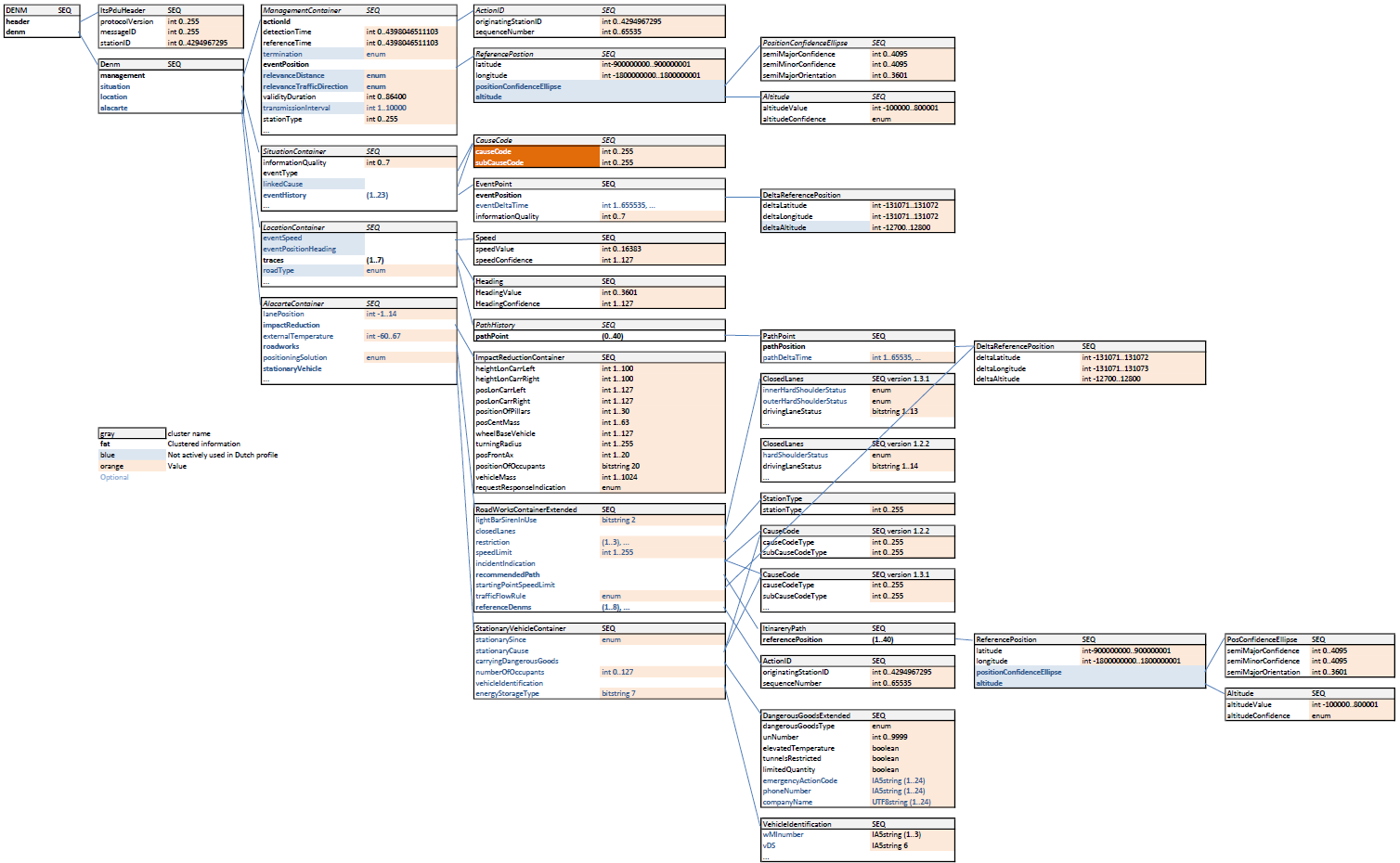
Task: Click the AlacarteContainer title
Action: (293, 303)
